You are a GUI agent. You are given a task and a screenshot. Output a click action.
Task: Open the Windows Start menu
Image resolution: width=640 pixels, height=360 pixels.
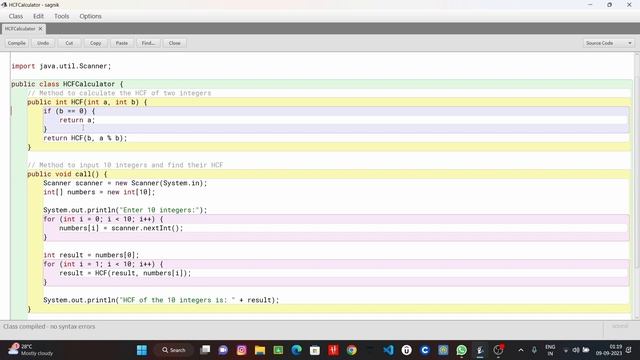coord(142,350)
